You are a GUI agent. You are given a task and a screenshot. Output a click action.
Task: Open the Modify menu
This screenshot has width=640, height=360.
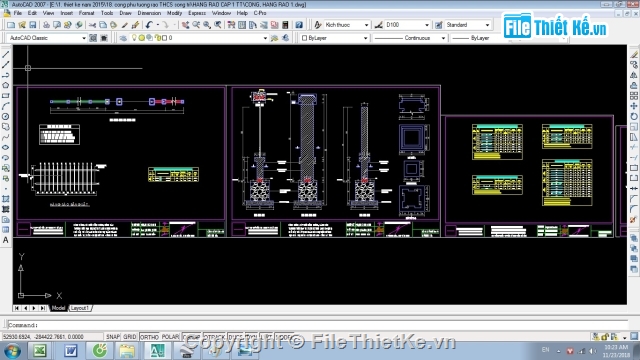(174, 13)
